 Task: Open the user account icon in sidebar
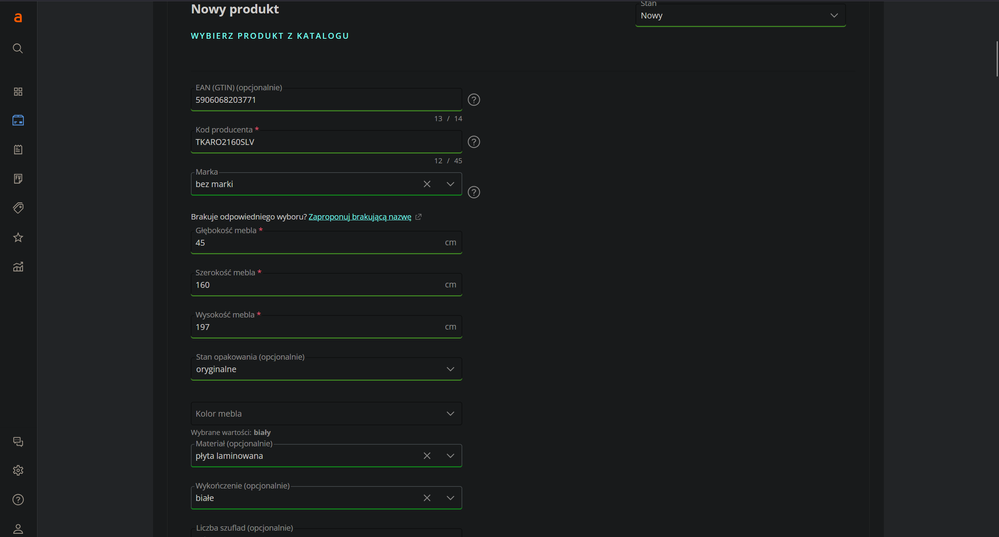(18, 529)
